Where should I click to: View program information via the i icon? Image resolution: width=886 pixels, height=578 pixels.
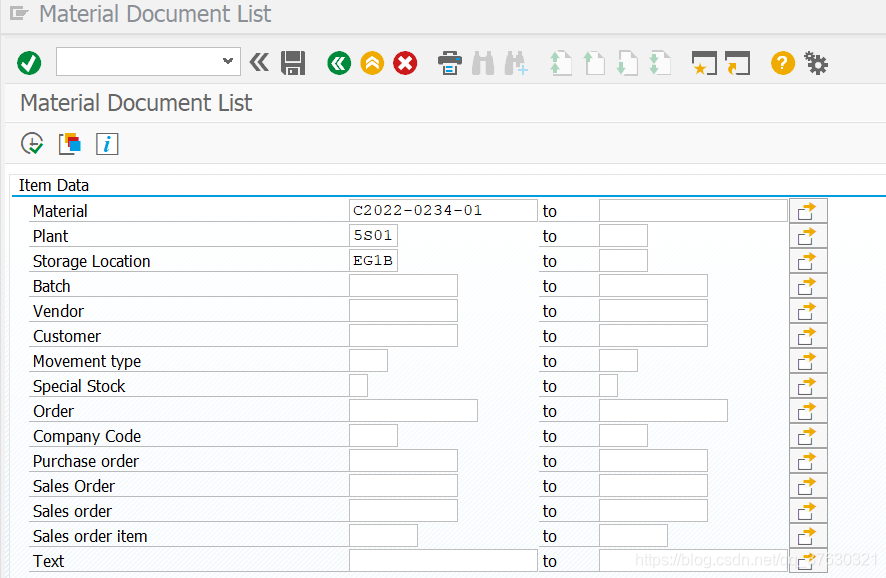coord(107,143)
